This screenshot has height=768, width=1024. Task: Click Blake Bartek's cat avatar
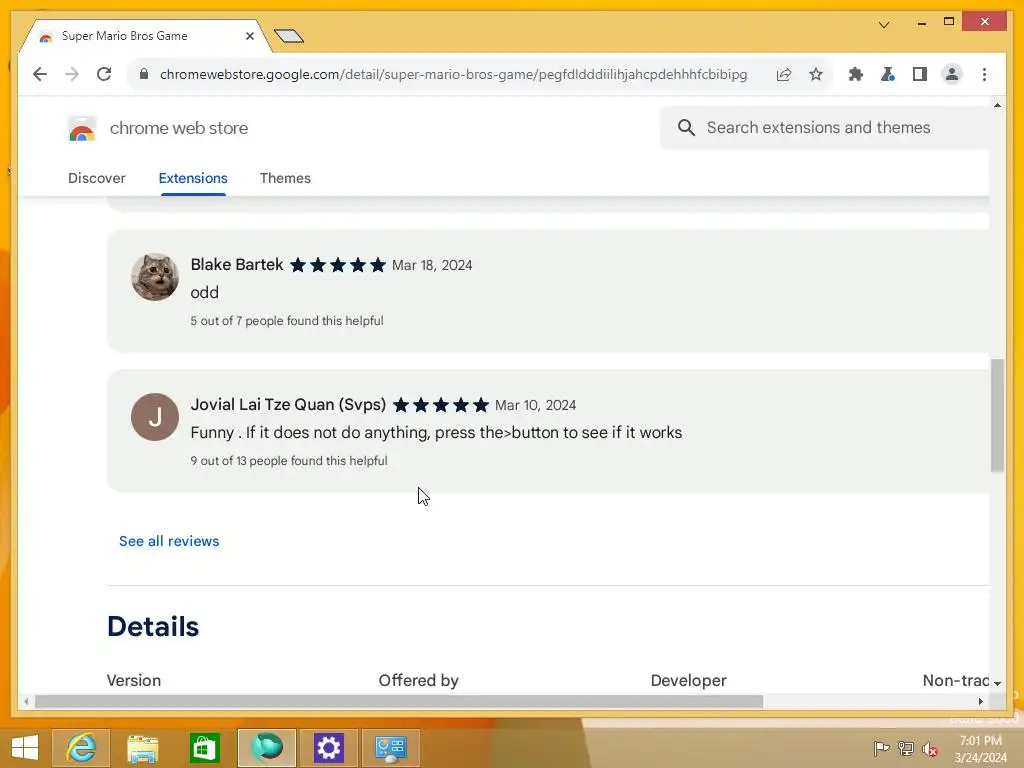click(x=155, y=277)
